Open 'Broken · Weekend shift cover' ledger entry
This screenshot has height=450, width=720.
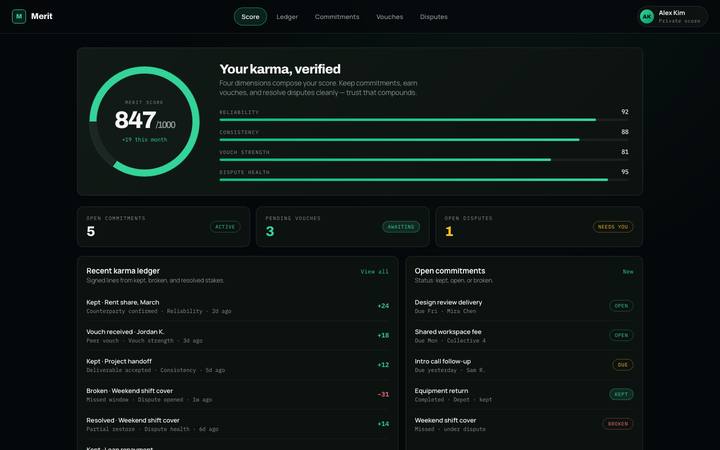click(237, 395)
